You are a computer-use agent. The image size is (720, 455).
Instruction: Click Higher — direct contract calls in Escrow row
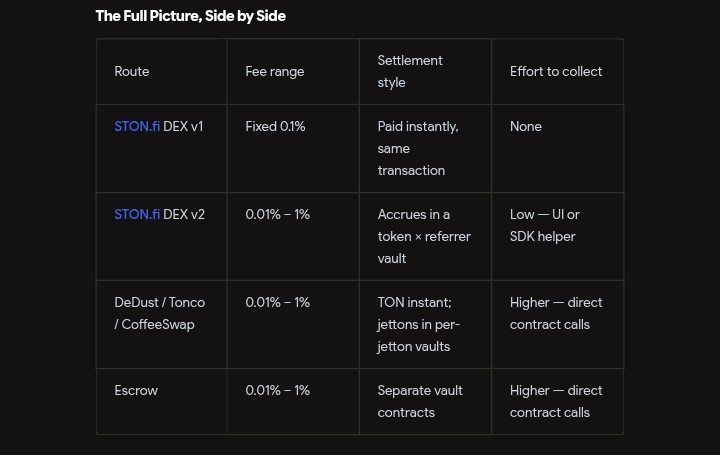coord(556,402)
